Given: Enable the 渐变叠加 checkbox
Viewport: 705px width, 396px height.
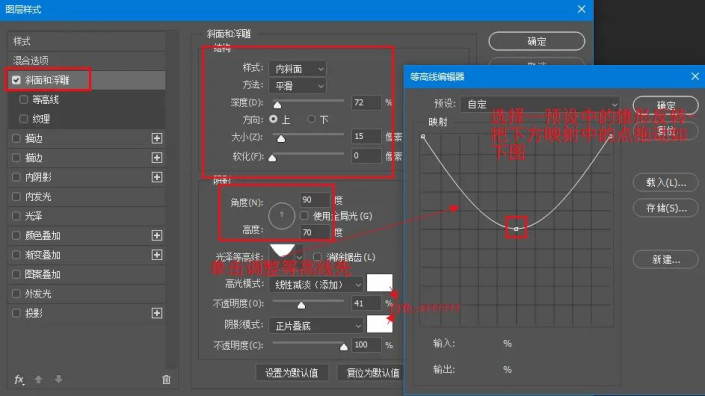Looking at the screenshot, I should coord(16,255).
